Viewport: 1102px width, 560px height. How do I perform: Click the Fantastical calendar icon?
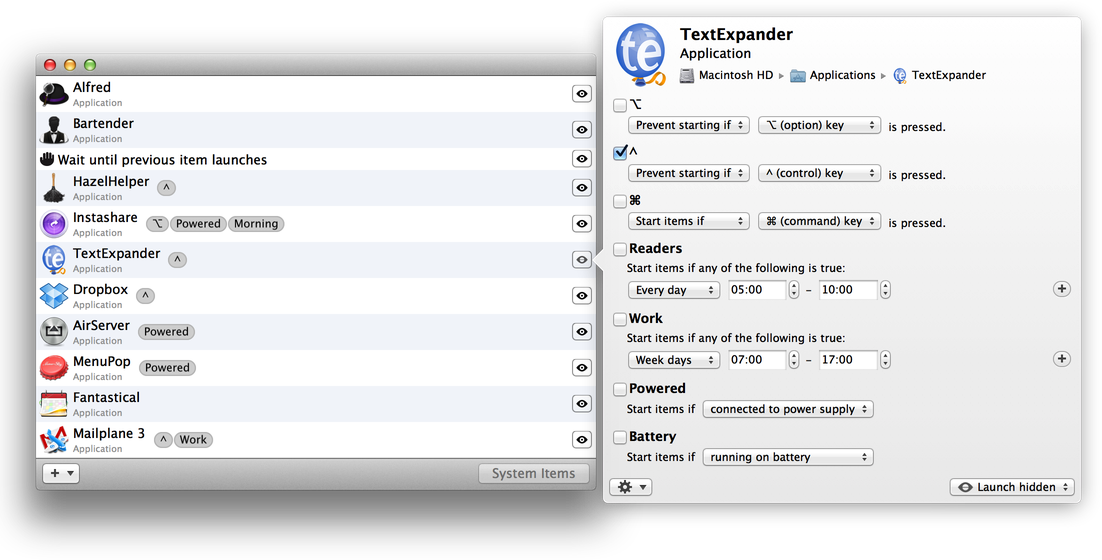[54, 404]
